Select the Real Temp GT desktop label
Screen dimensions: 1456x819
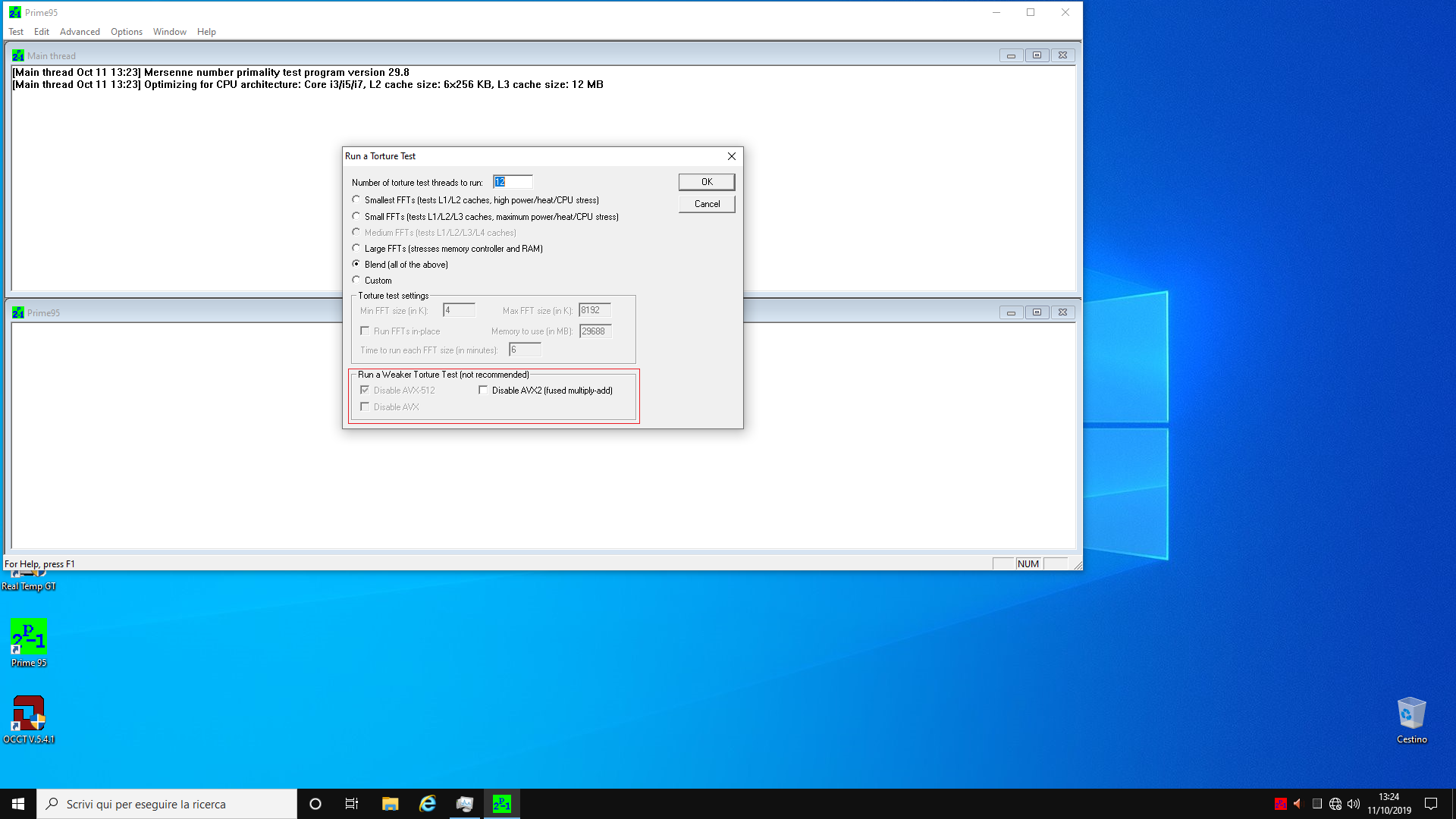29,586
